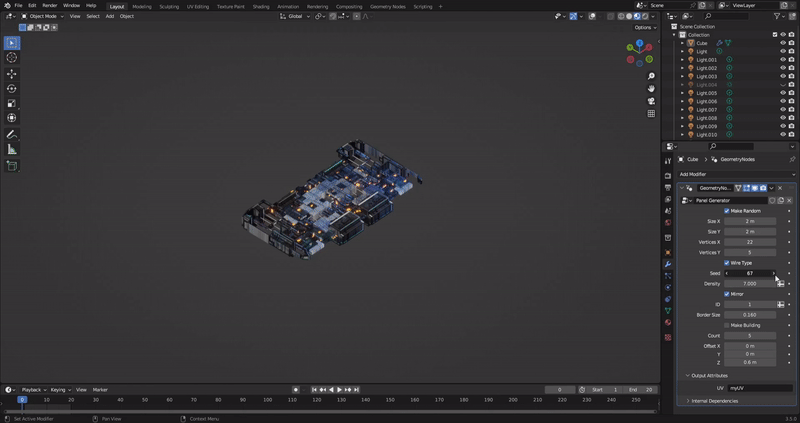This screenshot has width=800, height=423.
Task: Switch to the Shading workspace tab
Action: point(261,7)
